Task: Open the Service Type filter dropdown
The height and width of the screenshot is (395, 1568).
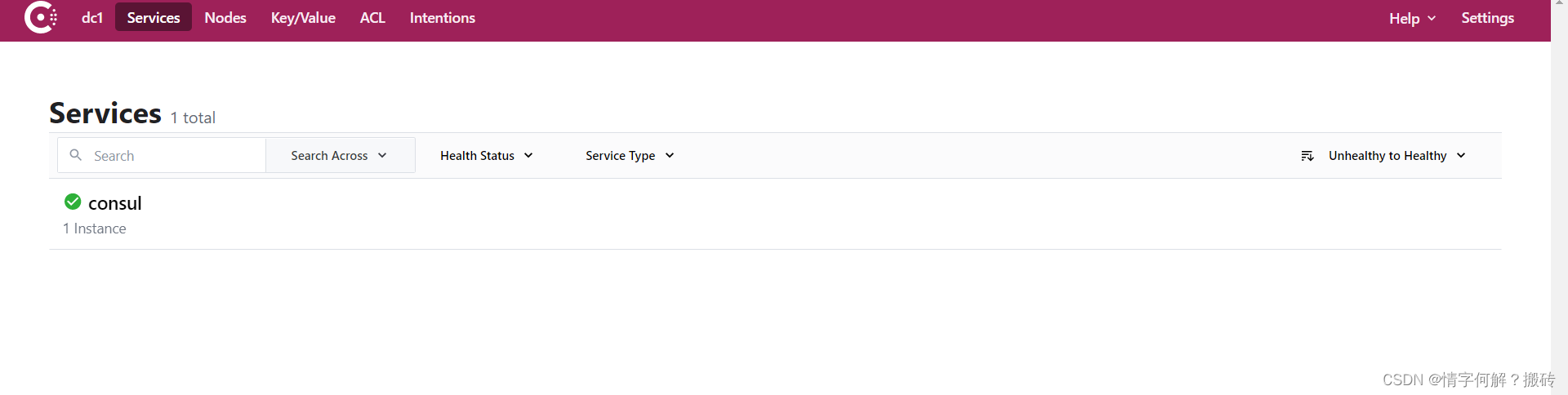Action: 630,155
